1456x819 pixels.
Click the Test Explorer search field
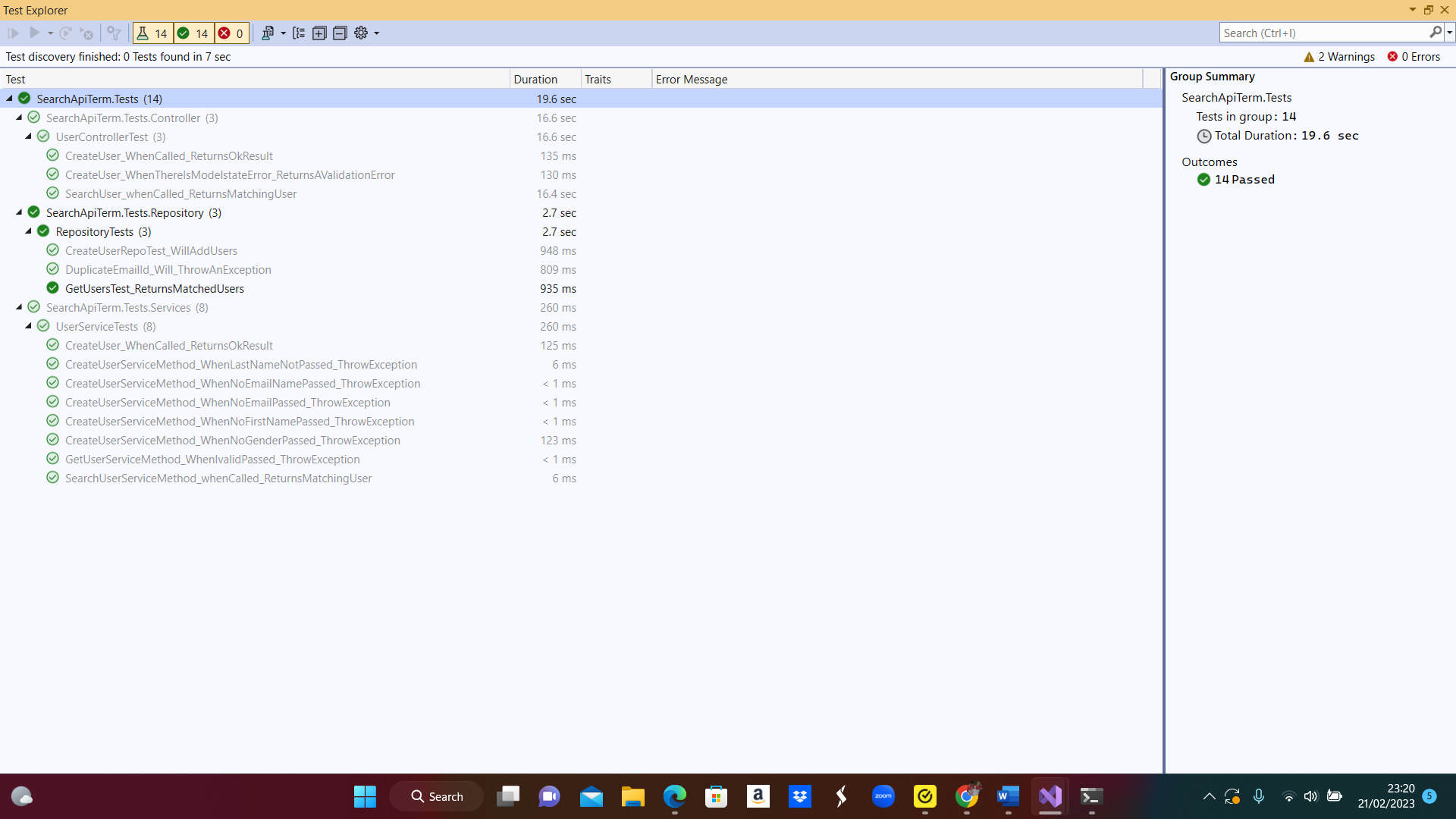pos(1323,33)
